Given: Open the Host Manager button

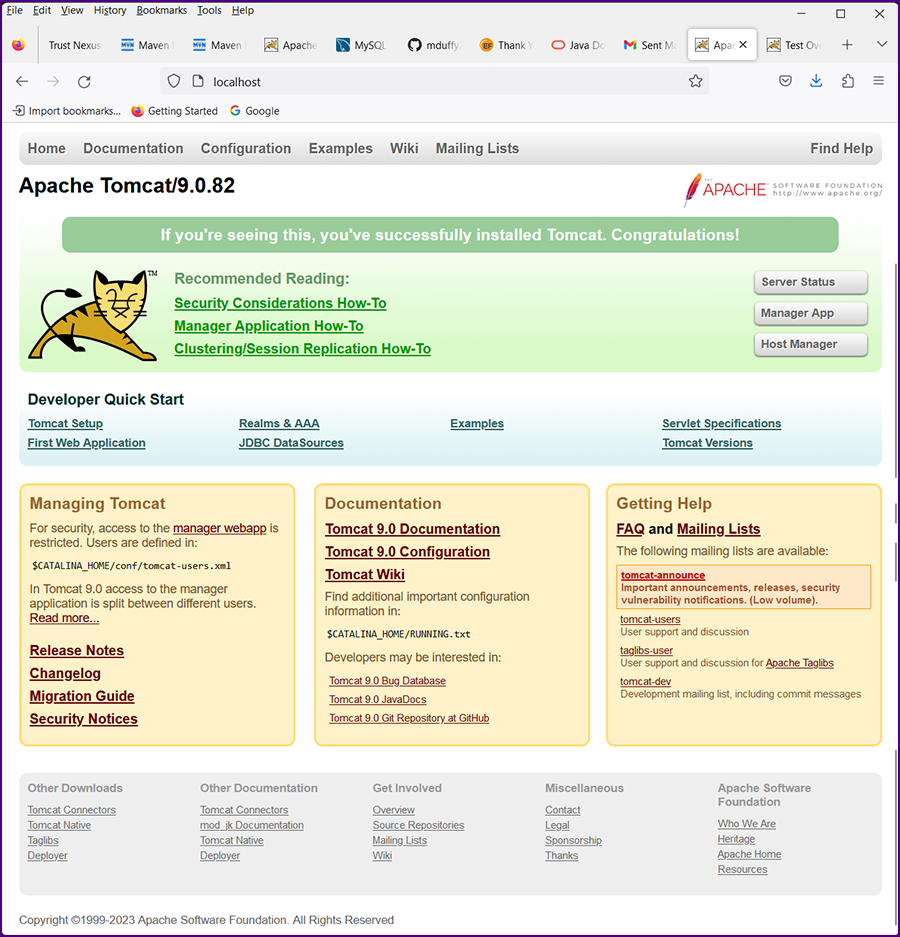Looking at the screenshot, I should [810, 344].
